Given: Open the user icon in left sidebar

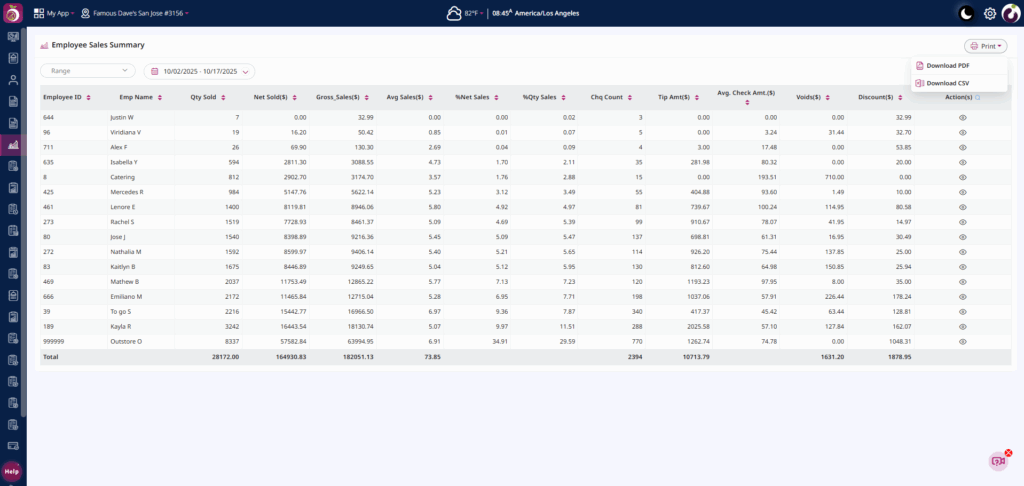Looking at the screenshot, I should point(13,79).
